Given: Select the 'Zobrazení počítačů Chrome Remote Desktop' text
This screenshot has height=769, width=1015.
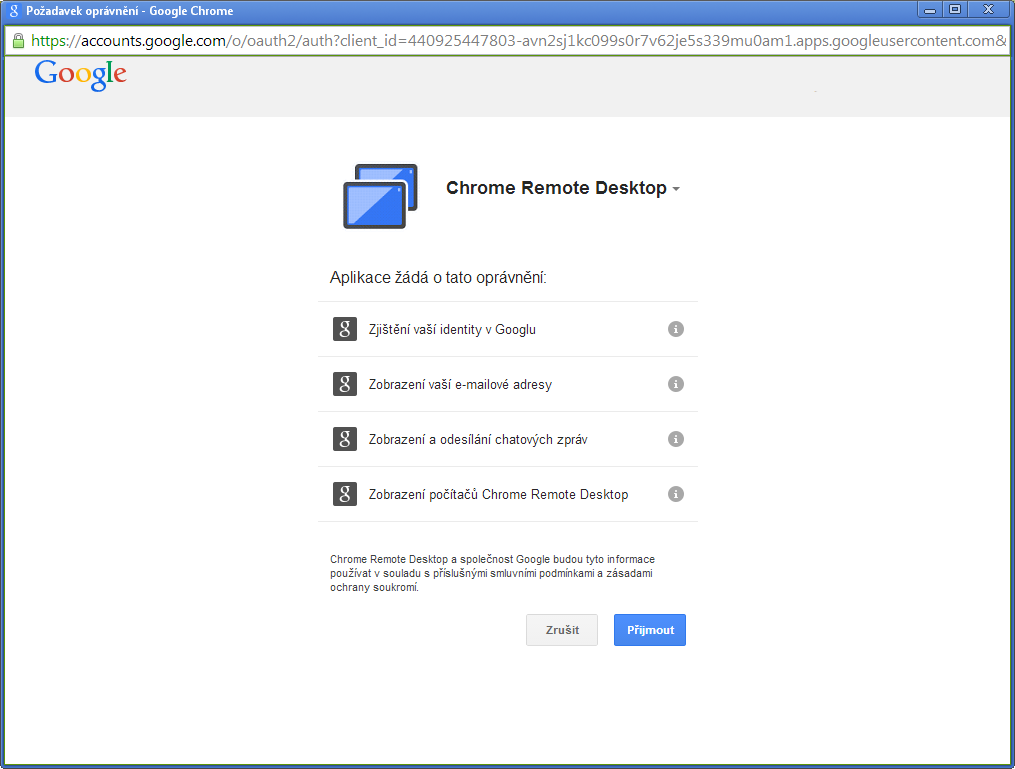Looking at the screenshot, I should [x=498, y=495].
